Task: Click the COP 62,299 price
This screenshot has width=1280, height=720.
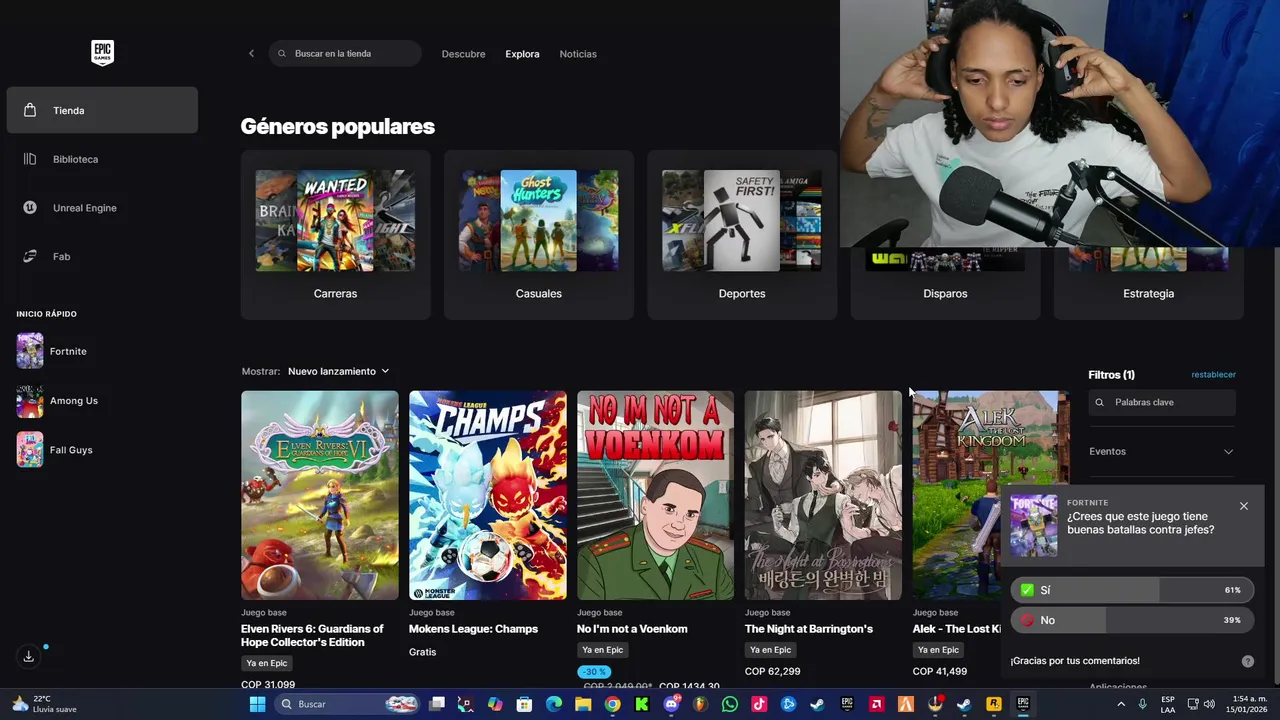Action: pyautogui.click(x=772, y=672)
